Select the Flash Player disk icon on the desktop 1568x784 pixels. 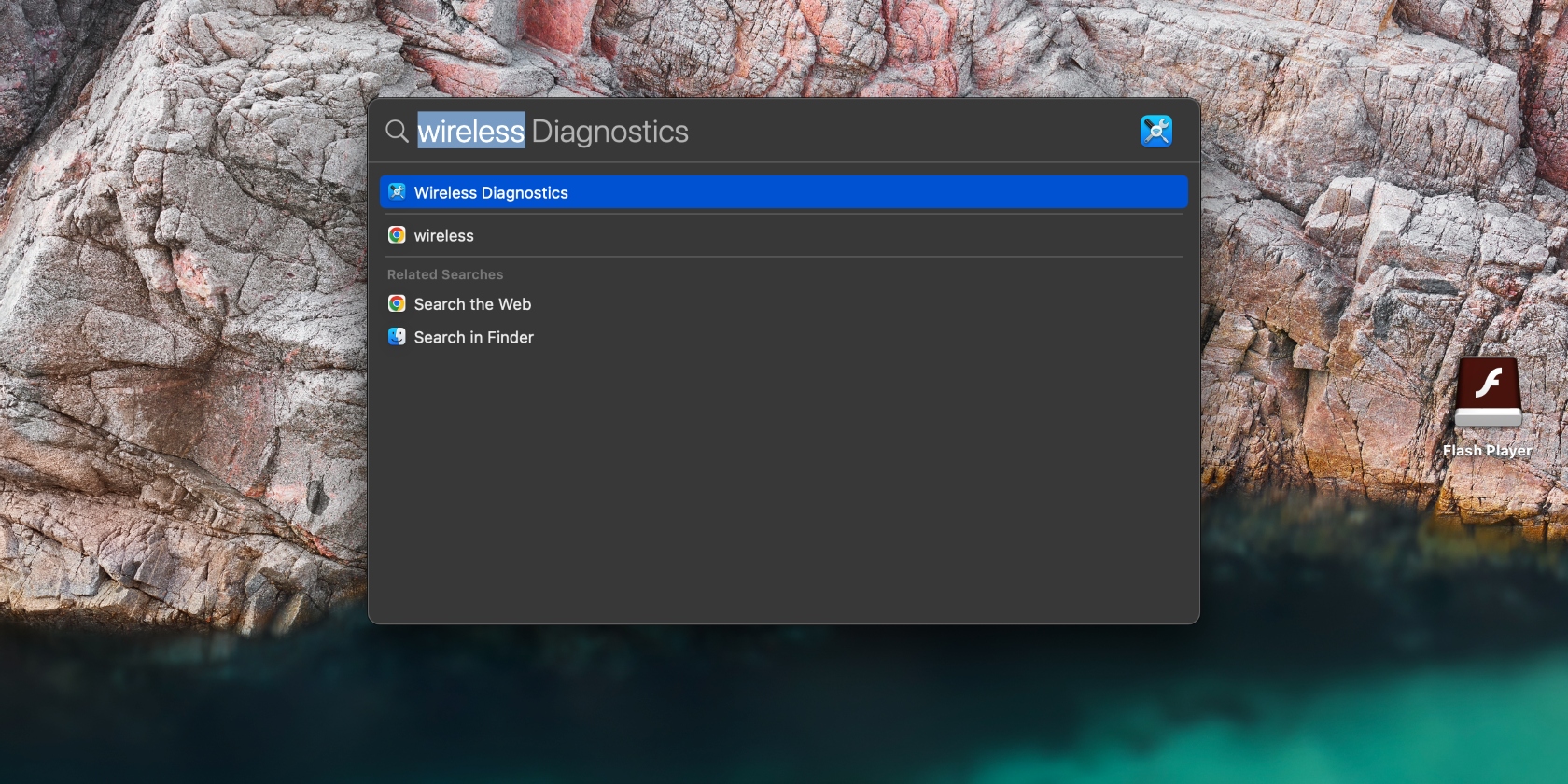coord(1488,393)
